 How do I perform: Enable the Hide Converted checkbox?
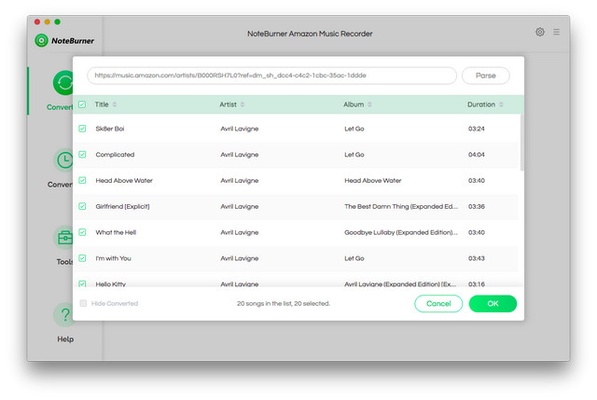tap(83, 303)
